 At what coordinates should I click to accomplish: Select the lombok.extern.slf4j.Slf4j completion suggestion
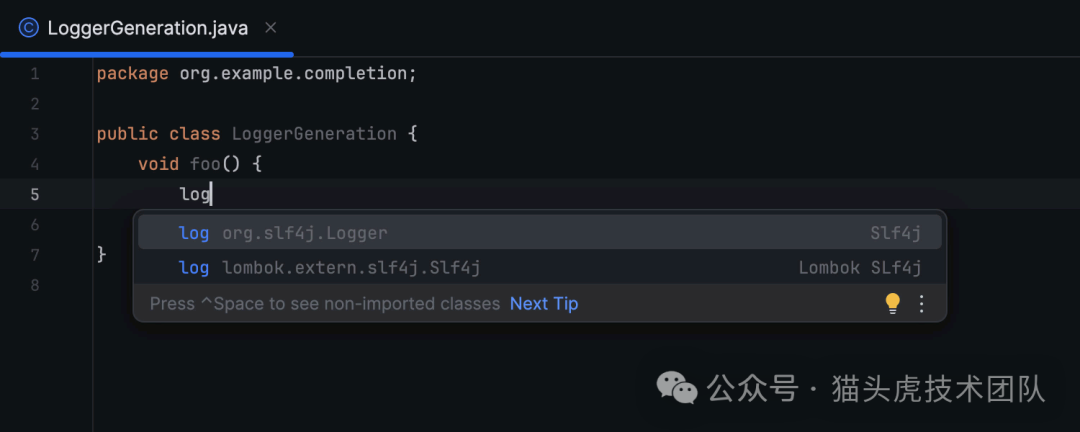(x=351, y=267)
